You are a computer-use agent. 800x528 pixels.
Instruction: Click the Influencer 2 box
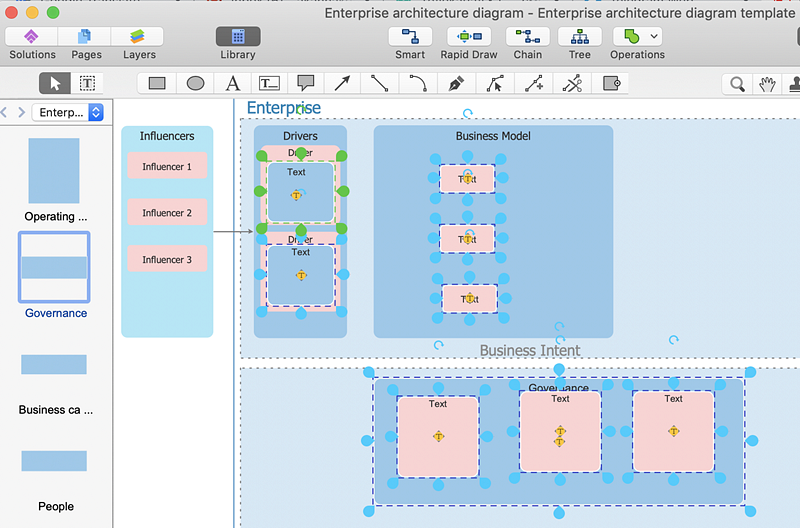point(167,213)
